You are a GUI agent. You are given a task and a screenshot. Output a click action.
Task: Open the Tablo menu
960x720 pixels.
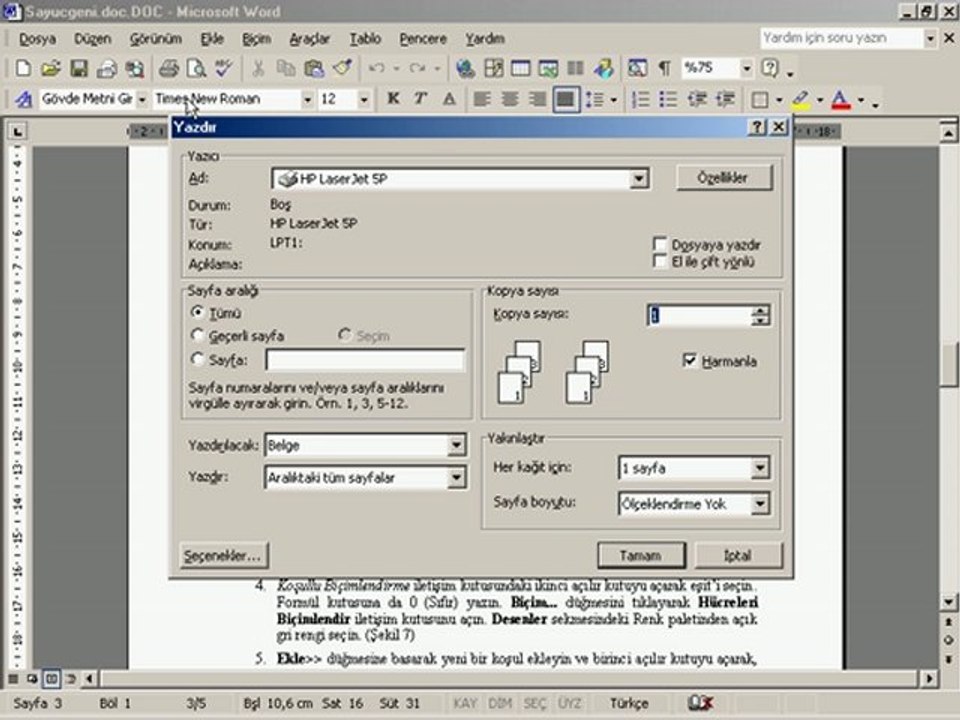[365, 39]
